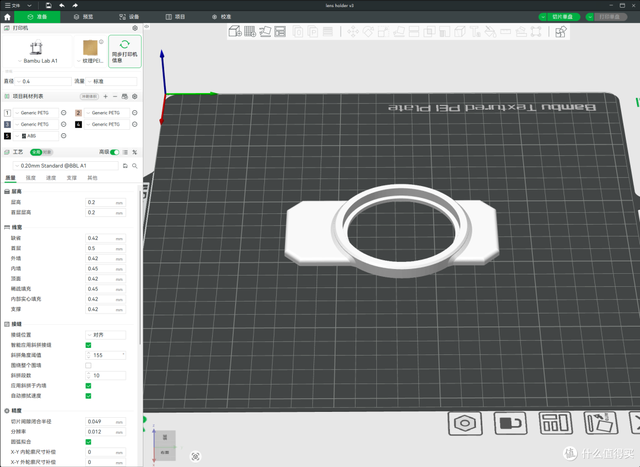This screenshot has width=640, height=467.
Task: Open filament 2 Generic PETG dropdown
Action: (107, 113)
